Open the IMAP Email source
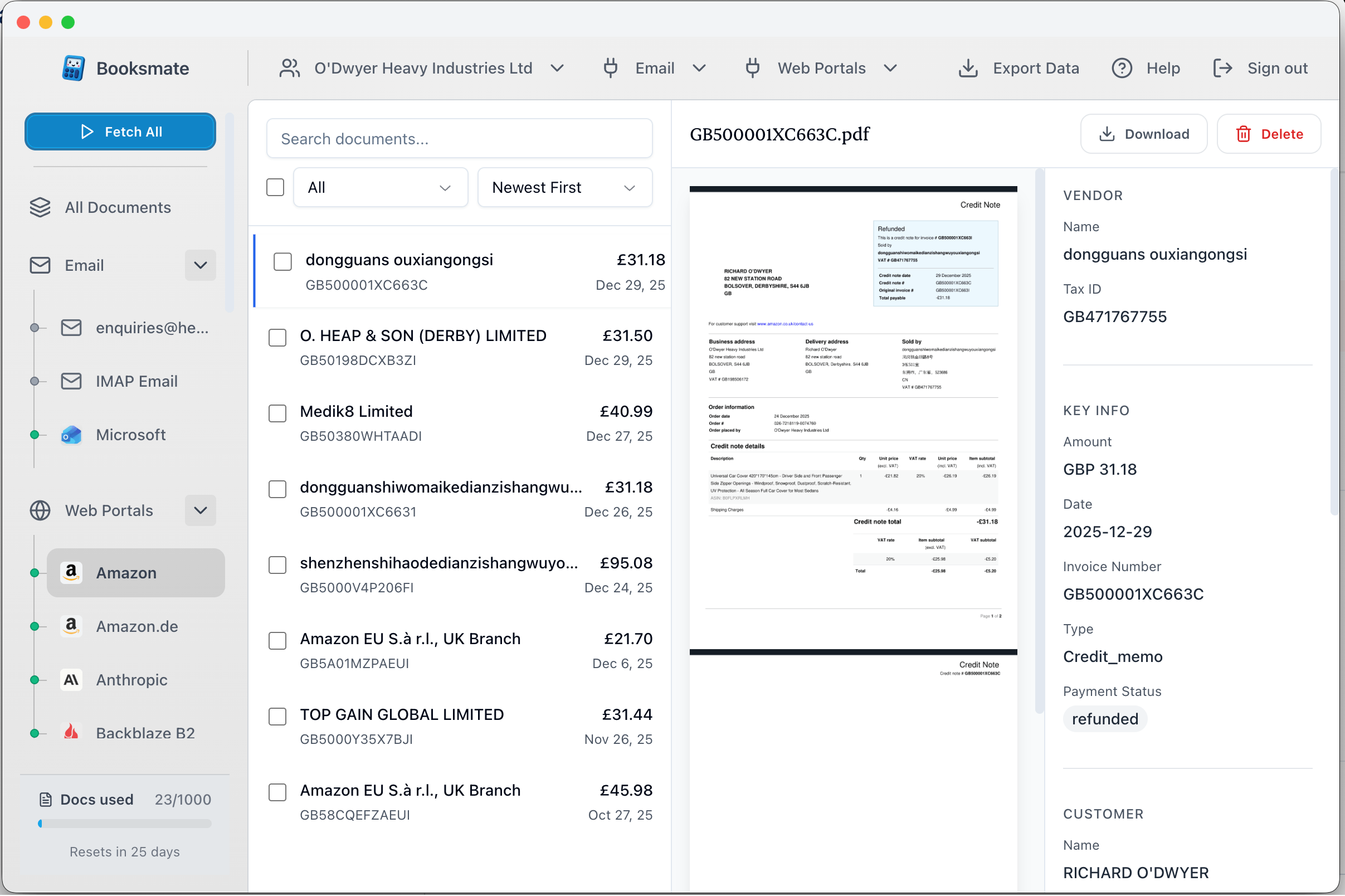1345x896 pixels. pos(136,381)
